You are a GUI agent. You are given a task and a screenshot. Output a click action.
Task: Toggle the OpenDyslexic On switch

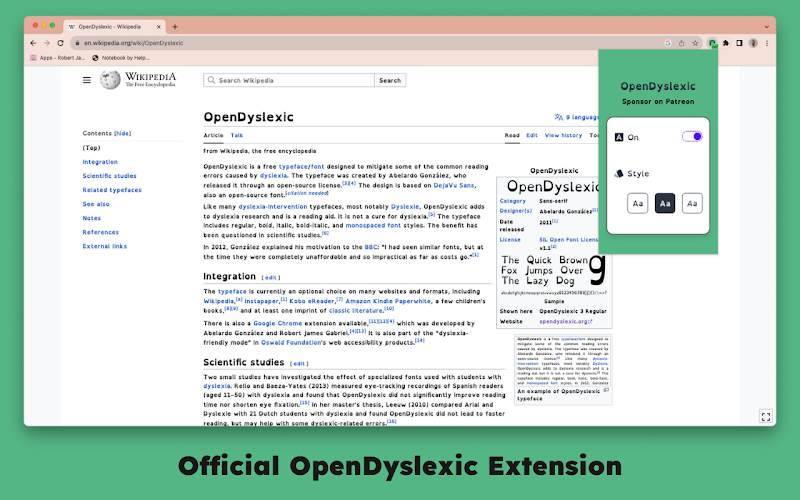click(x=692, y=136)
